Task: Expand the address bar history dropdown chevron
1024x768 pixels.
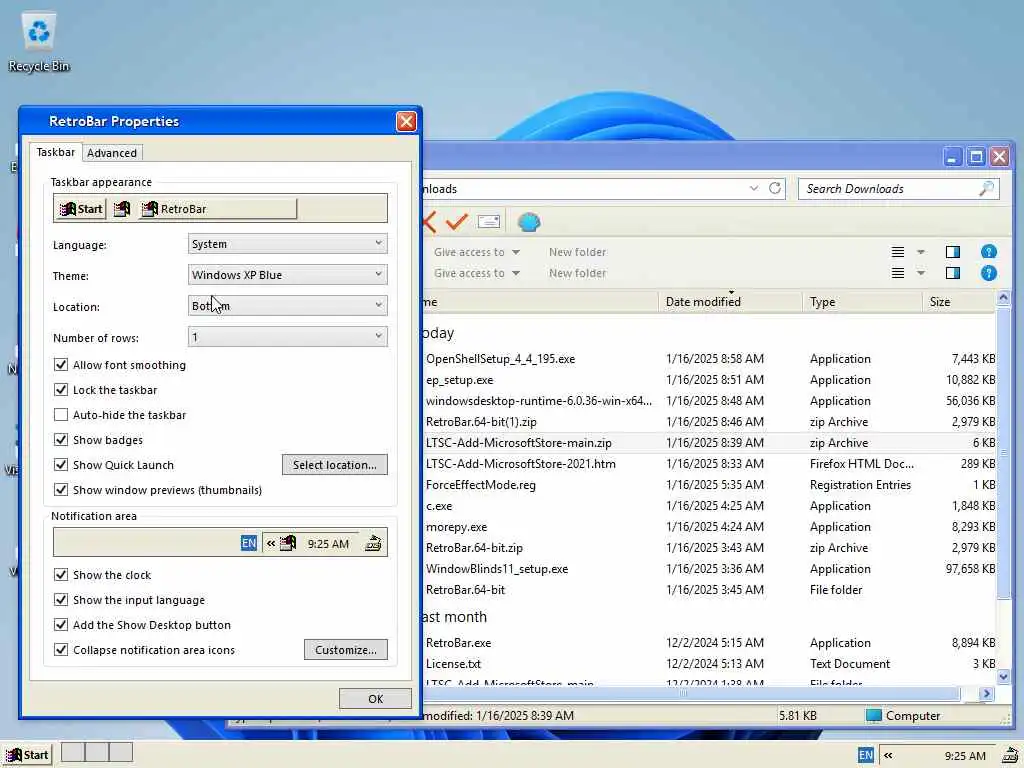Action: pos(754,188)
